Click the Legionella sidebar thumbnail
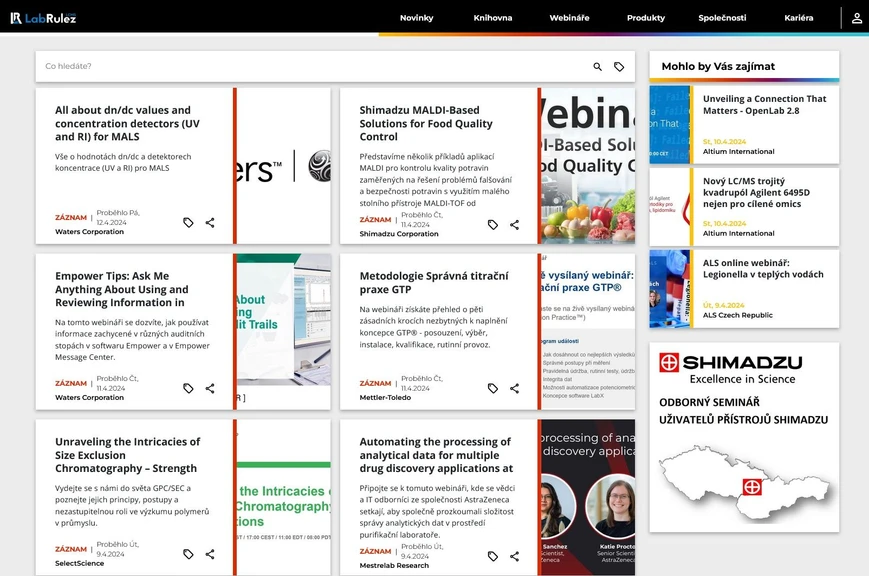869x576 pixels. (x=669, y=288)
